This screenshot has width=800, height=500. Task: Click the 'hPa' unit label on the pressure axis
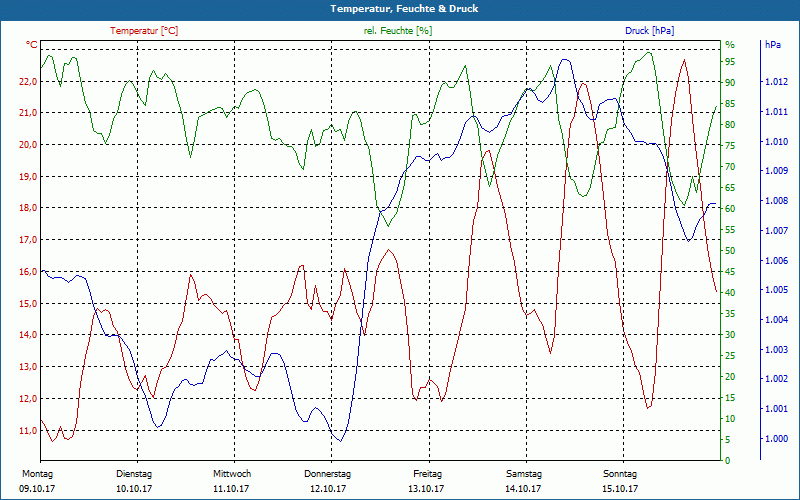pyautogui.click(x=773, y=45)
